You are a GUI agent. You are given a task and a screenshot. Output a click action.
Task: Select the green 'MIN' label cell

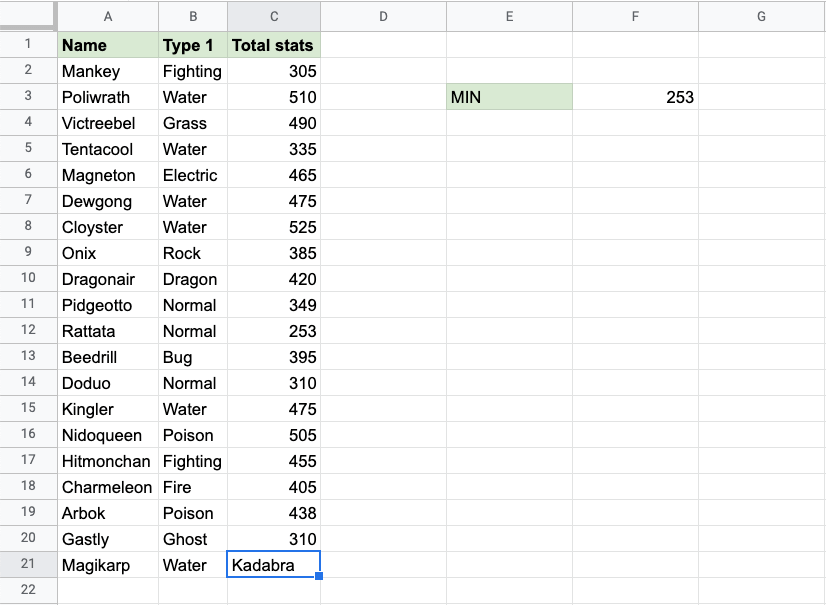509,97
